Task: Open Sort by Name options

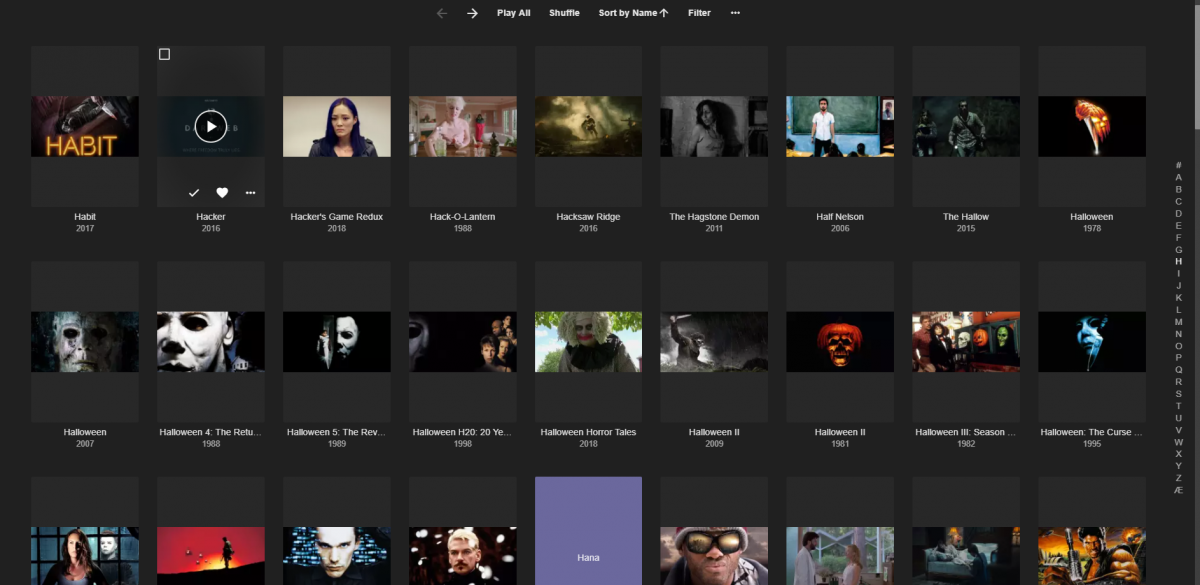Action: pyautogui.click(x=633, y=13)
